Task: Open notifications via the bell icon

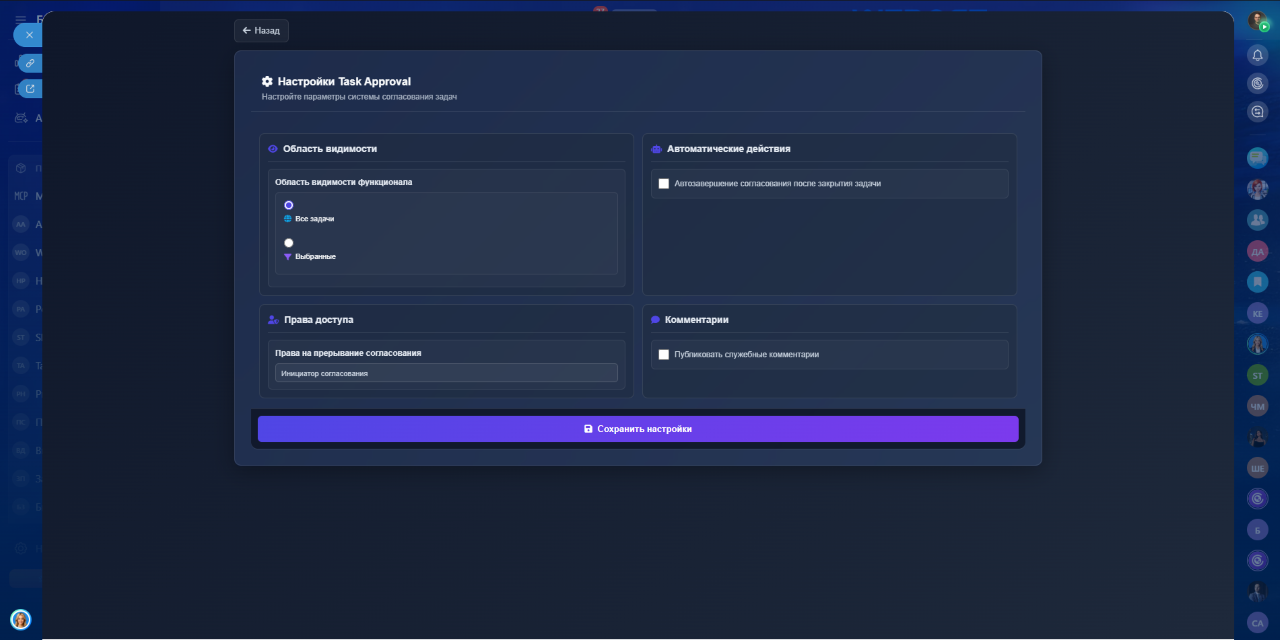Action: pos(1258,55)
